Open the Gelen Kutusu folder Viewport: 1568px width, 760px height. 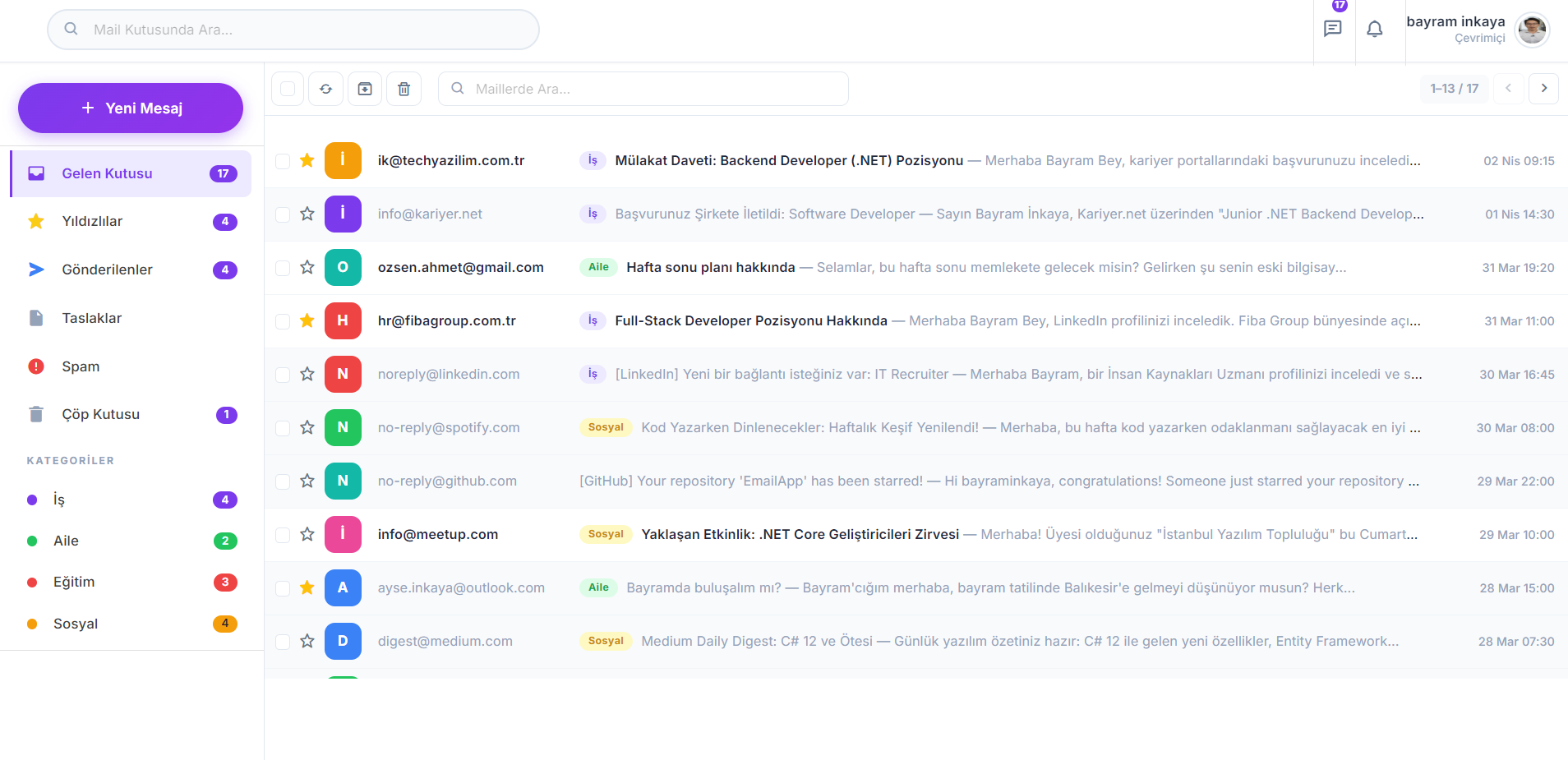131,173
